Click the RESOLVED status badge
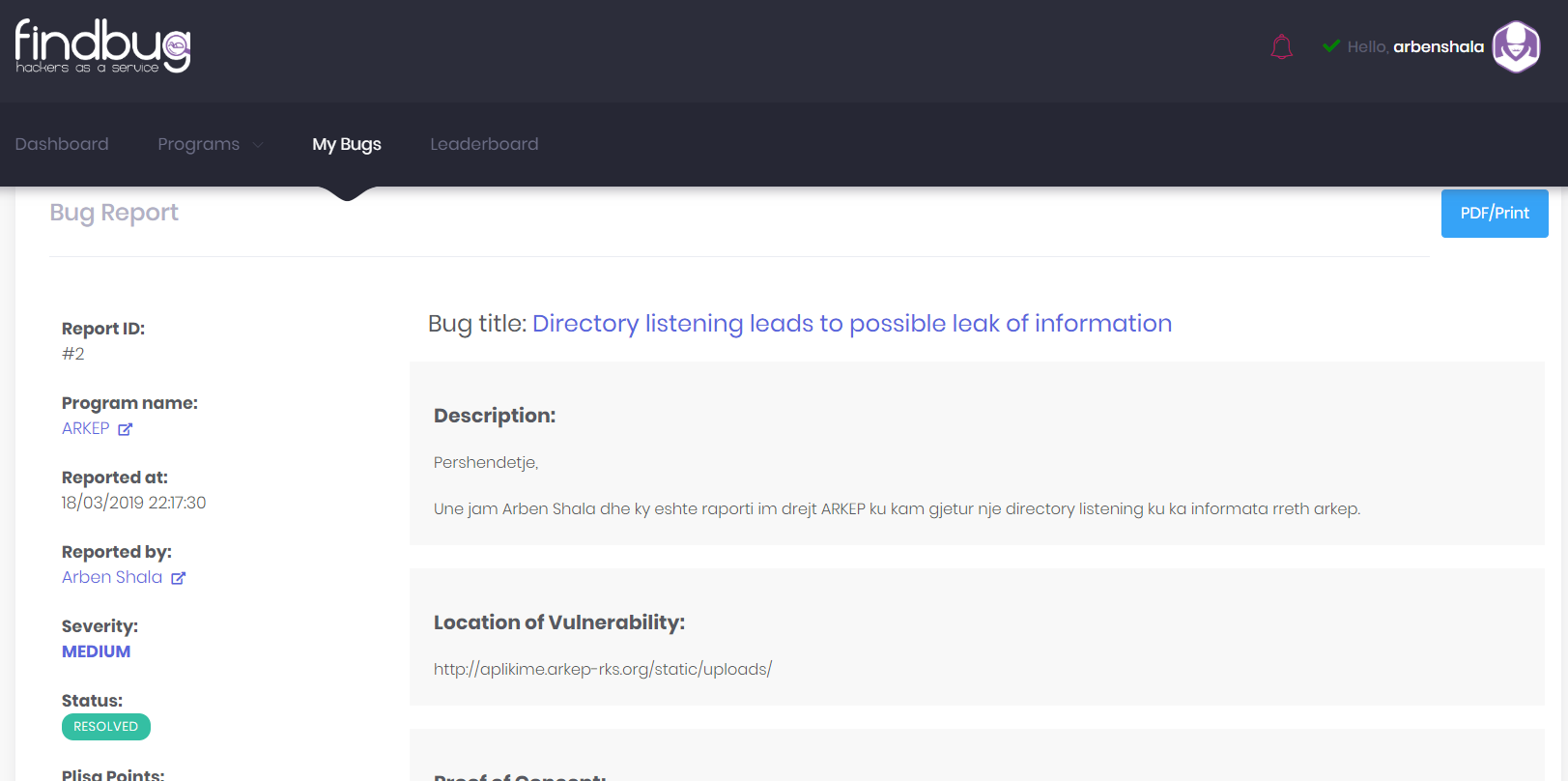Viewport: 1568px width, 781px height. [x=106, y=726]
